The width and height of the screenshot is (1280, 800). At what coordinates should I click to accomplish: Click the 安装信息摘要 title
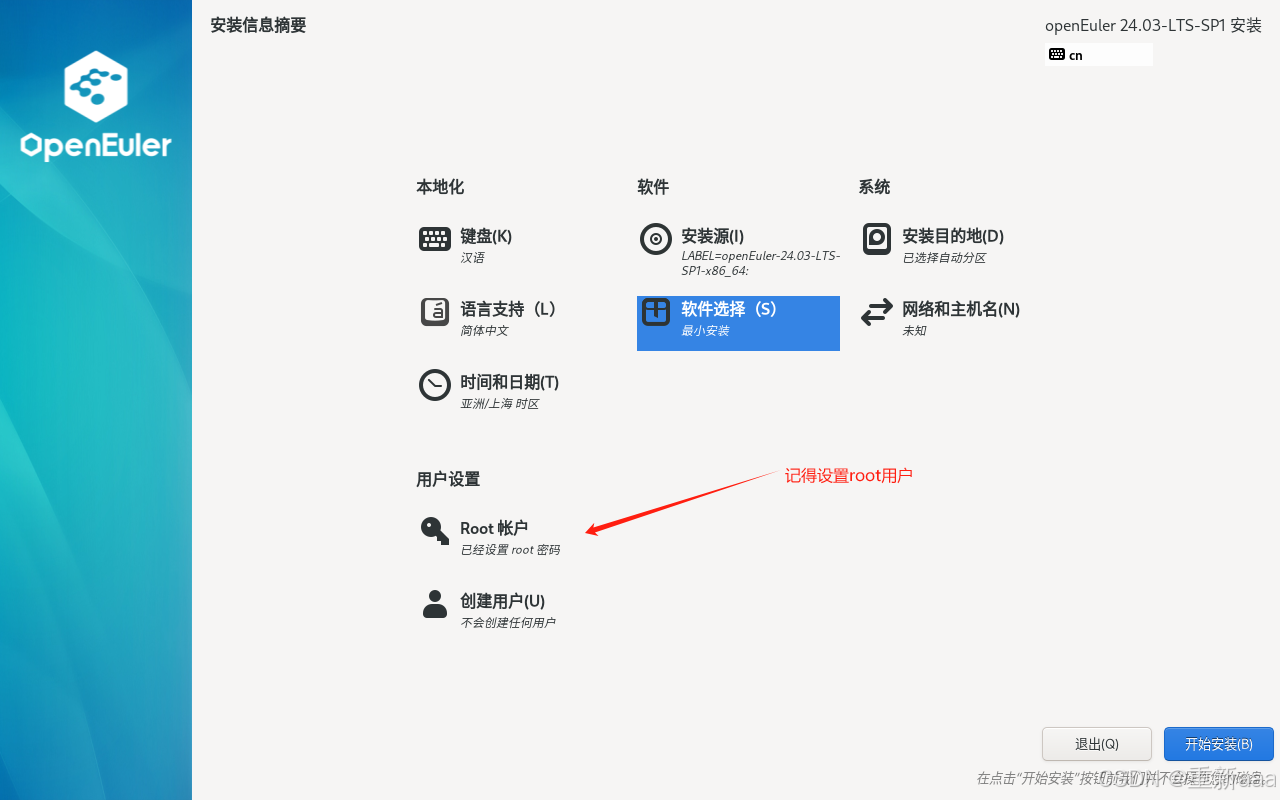coord(258,25)
